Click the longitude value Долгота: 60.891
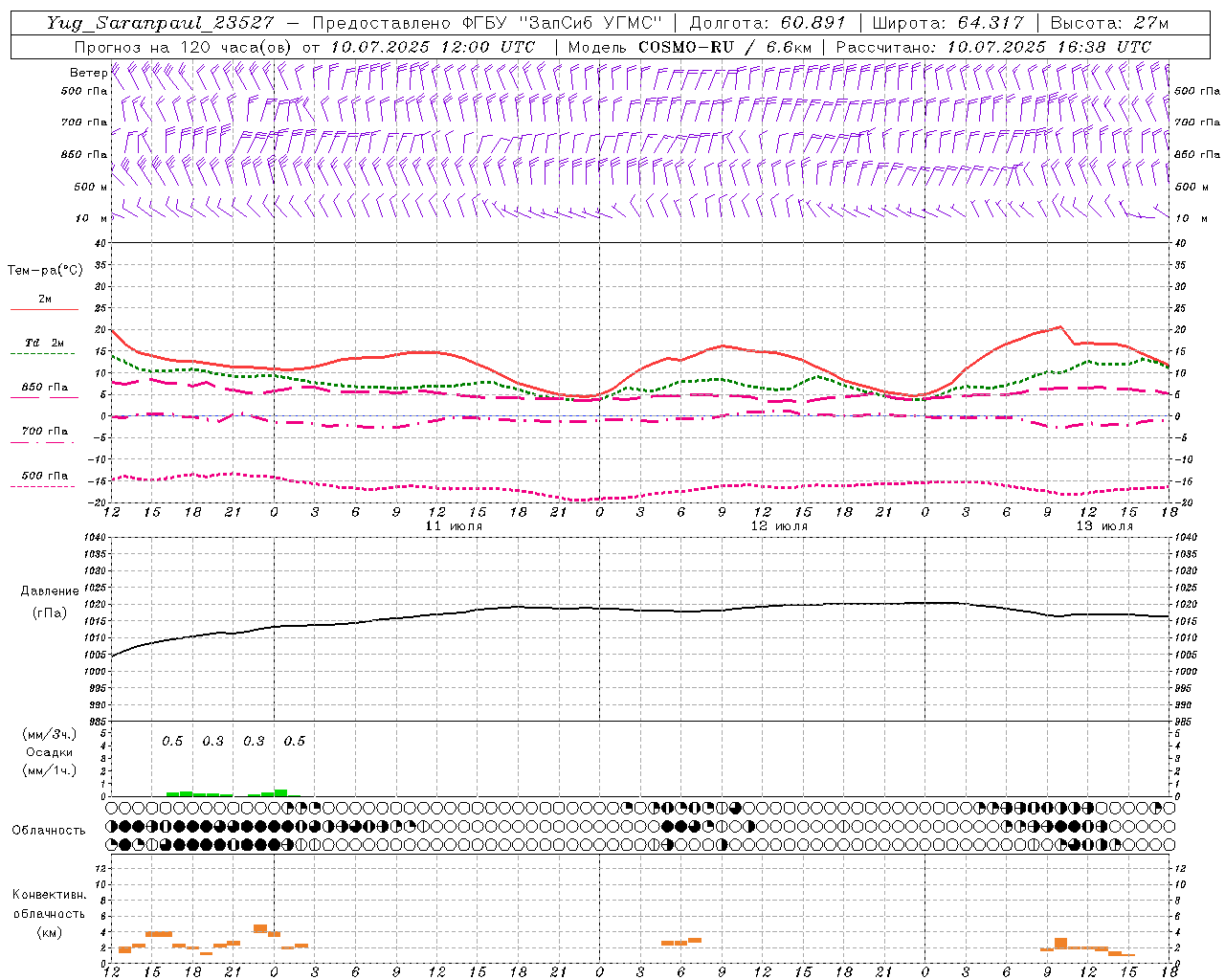This screenshot has width=1225, height=980. pyautogui.click(x=768, y=23)
